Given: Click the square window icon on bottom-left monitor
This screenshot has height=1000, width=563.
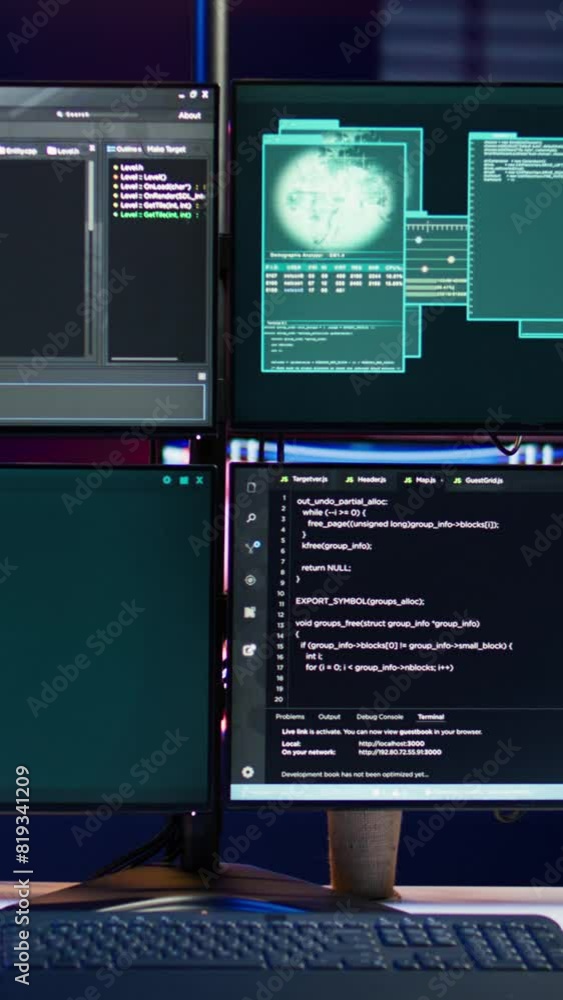Looking at the screenshot, I should [184, 480].
